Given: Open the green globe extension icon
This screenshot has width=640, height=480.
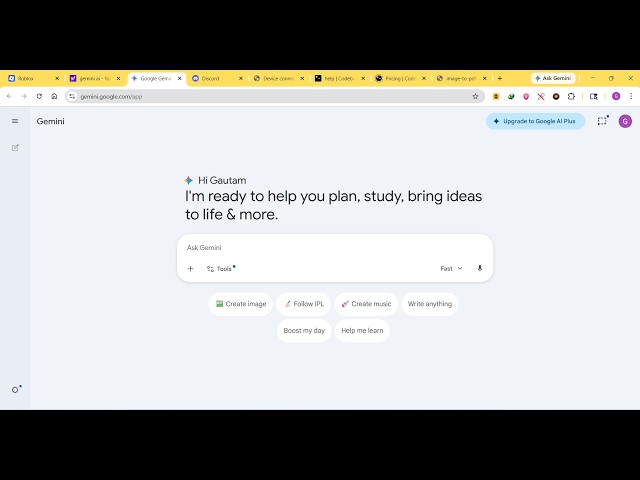Looking at the screenshot, I should point(511,97).
